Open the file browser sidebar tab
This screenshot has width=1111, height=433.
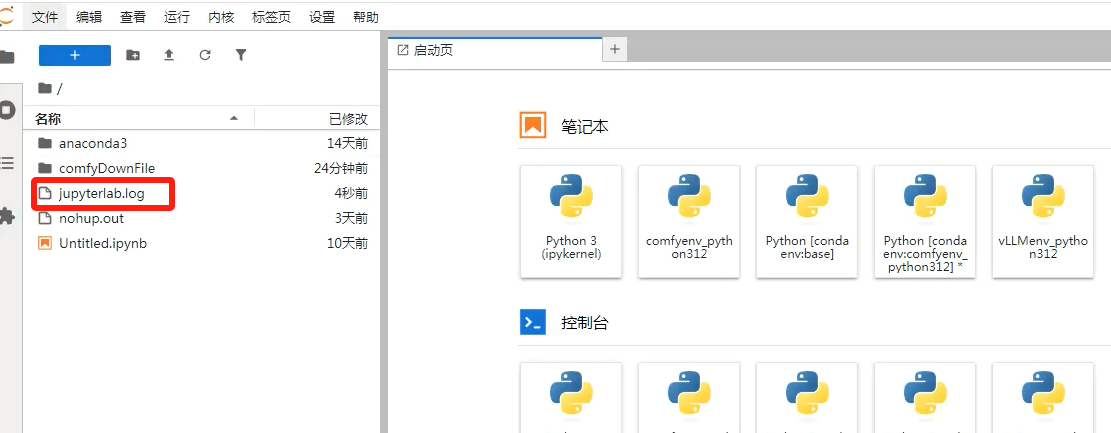(7, 57)
